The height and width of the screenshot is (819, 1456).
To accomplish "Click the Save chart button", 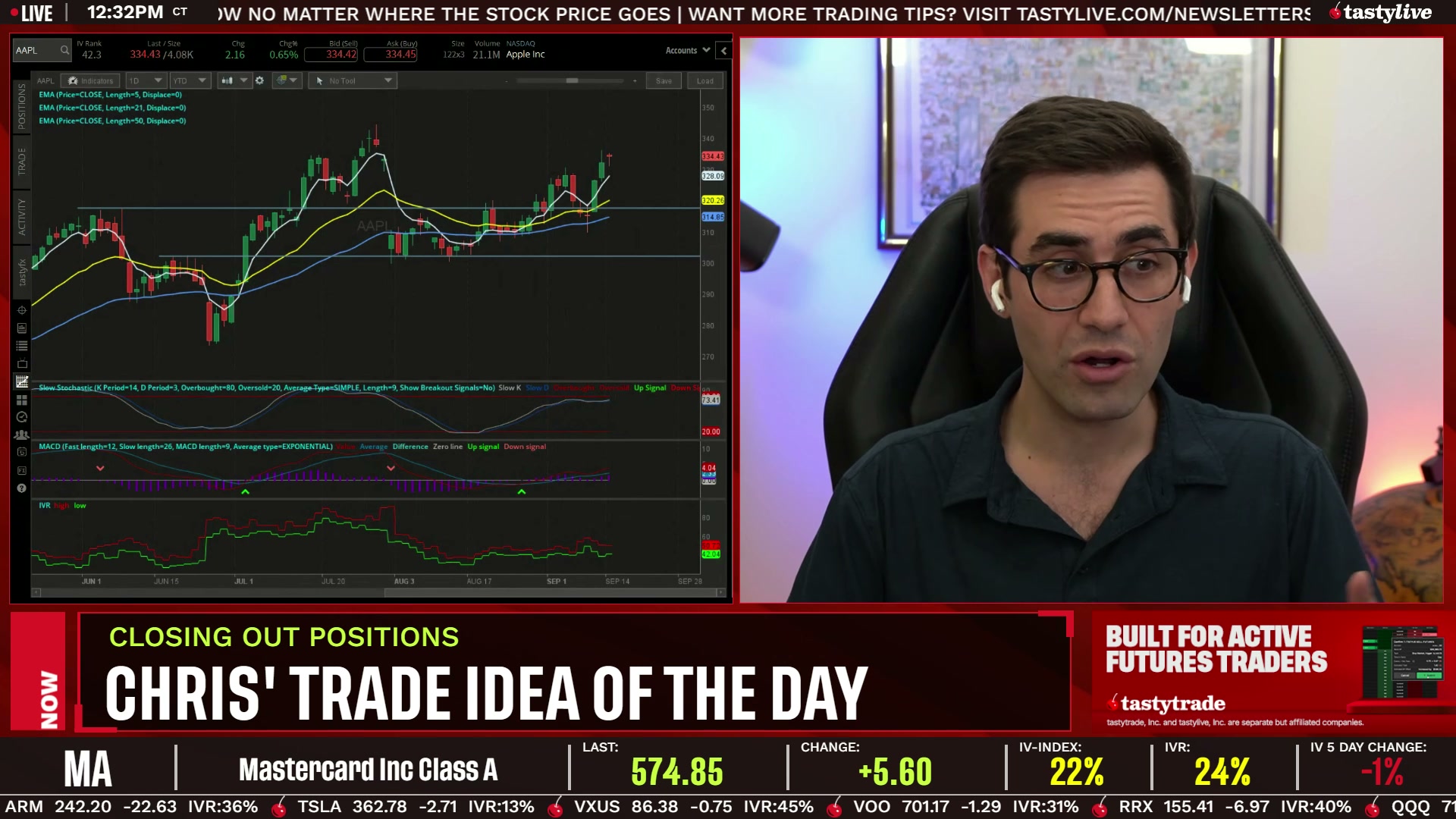I will (x=664, y=80).
